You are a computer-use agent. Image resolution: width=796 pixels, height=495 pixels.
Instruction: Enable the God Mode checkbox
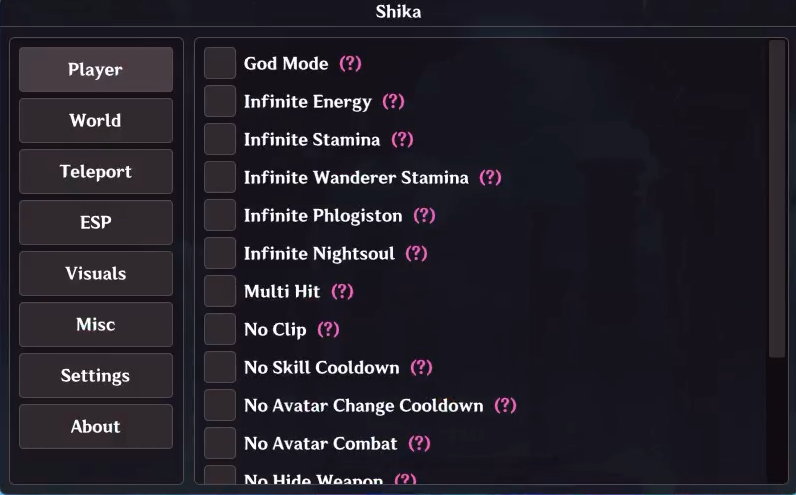pyautogui.click(x=220, y=63)
